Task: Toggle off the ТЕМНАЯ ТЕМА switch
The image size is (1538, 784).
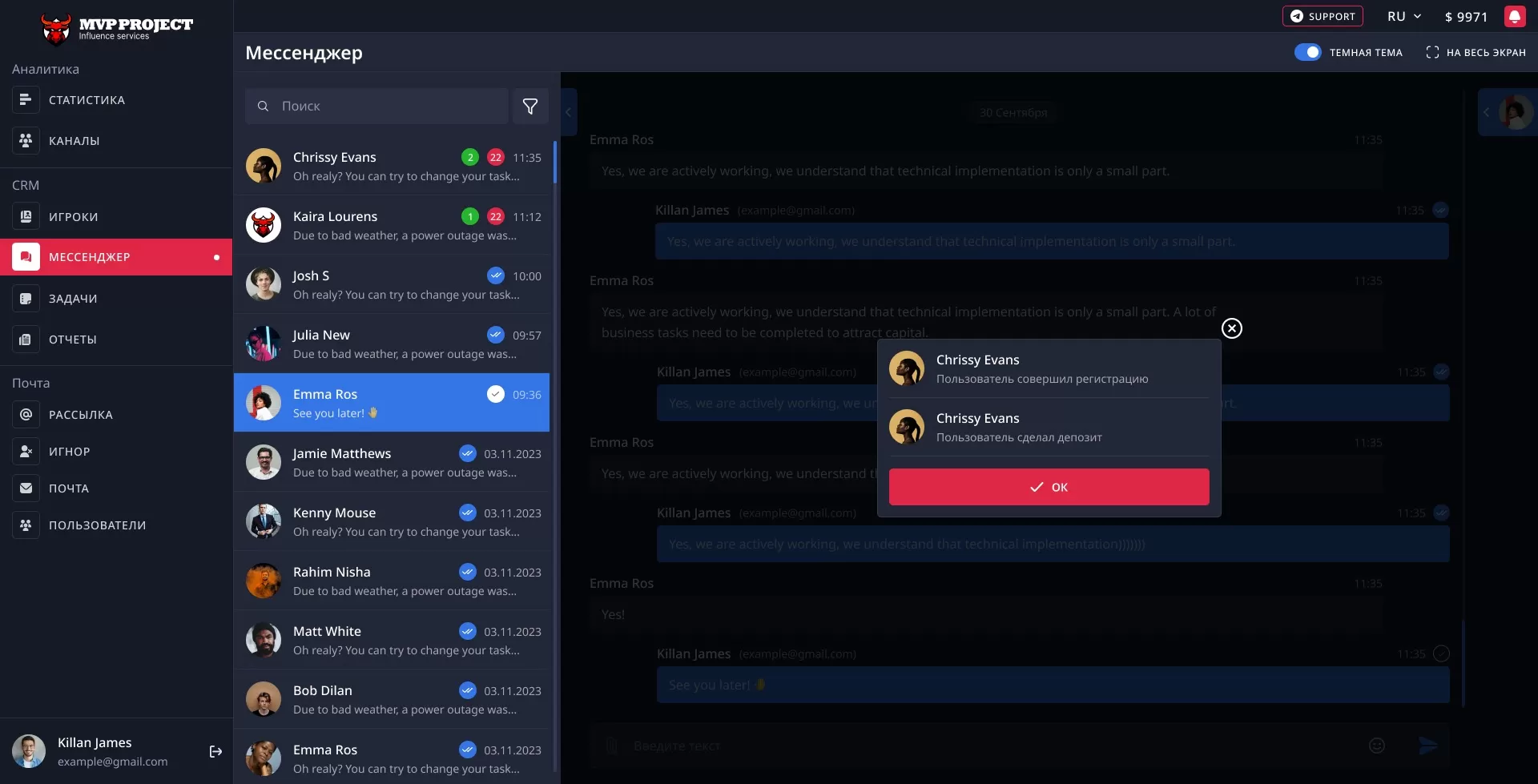Action: 1308,52
